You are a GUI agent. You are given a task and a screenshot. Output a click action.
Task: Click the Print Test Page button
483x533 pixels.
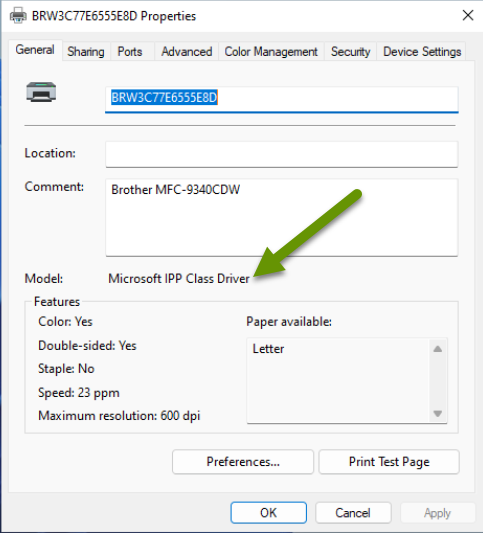[389, 462]
